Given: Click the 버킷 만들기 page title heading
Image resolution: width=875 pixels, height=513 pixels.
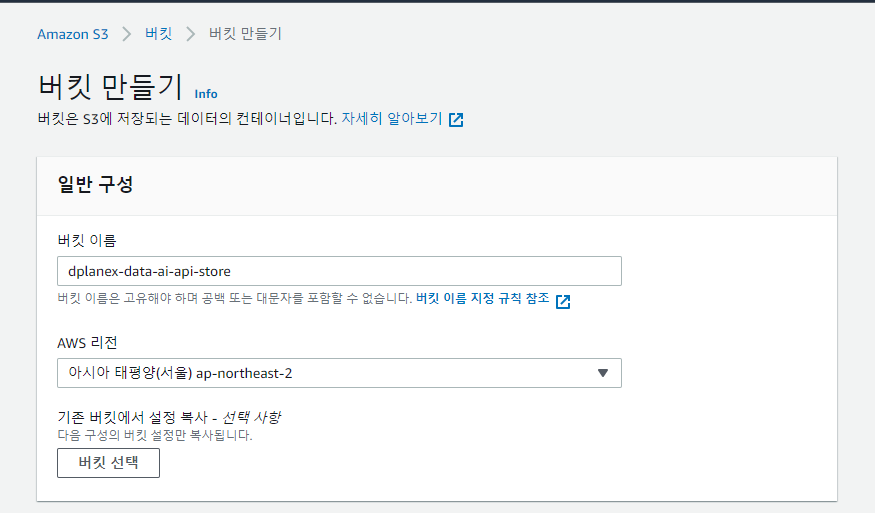Looking at the screenshot, I should 110,87.
